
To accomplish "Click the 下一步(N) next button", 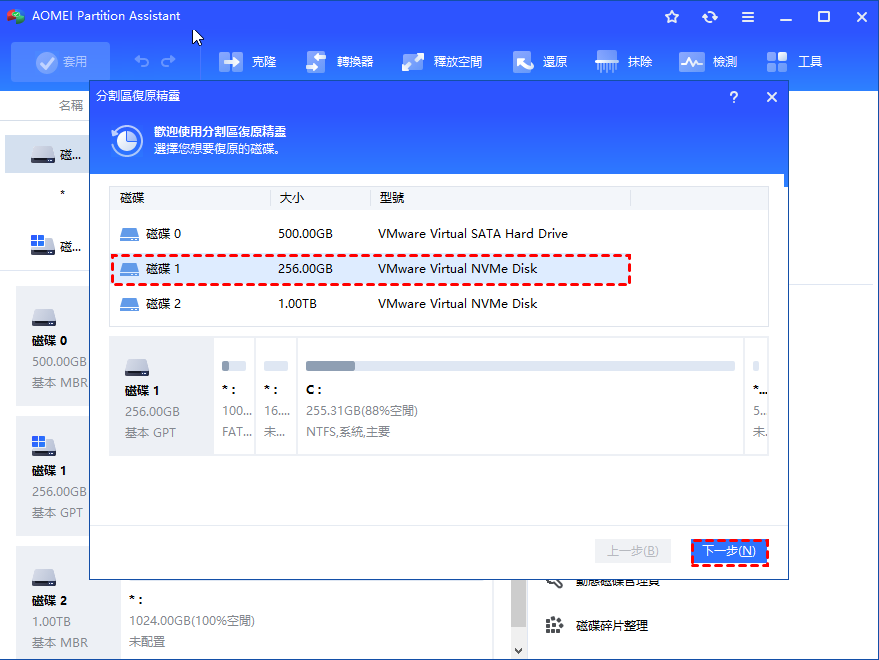I will coord(729,552).
